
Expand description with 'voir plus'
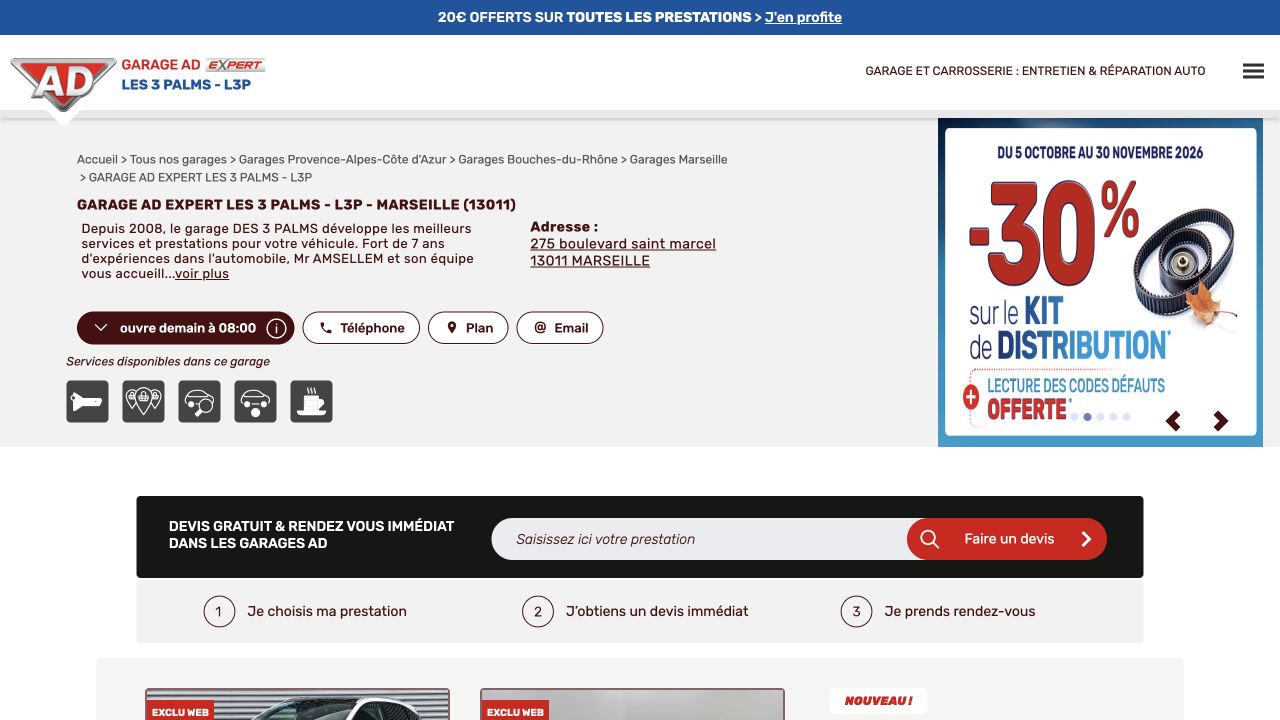click(x=202, y=274)
